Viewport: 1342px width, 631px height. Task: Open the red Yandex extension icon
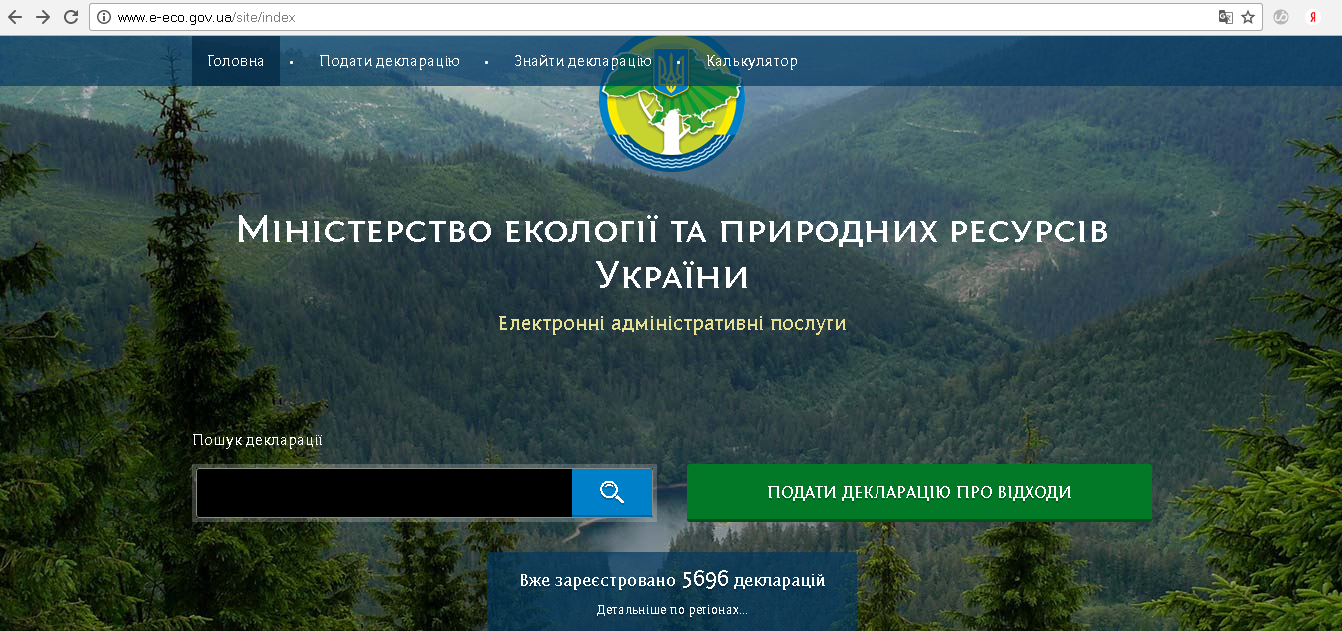point(1313,17)
